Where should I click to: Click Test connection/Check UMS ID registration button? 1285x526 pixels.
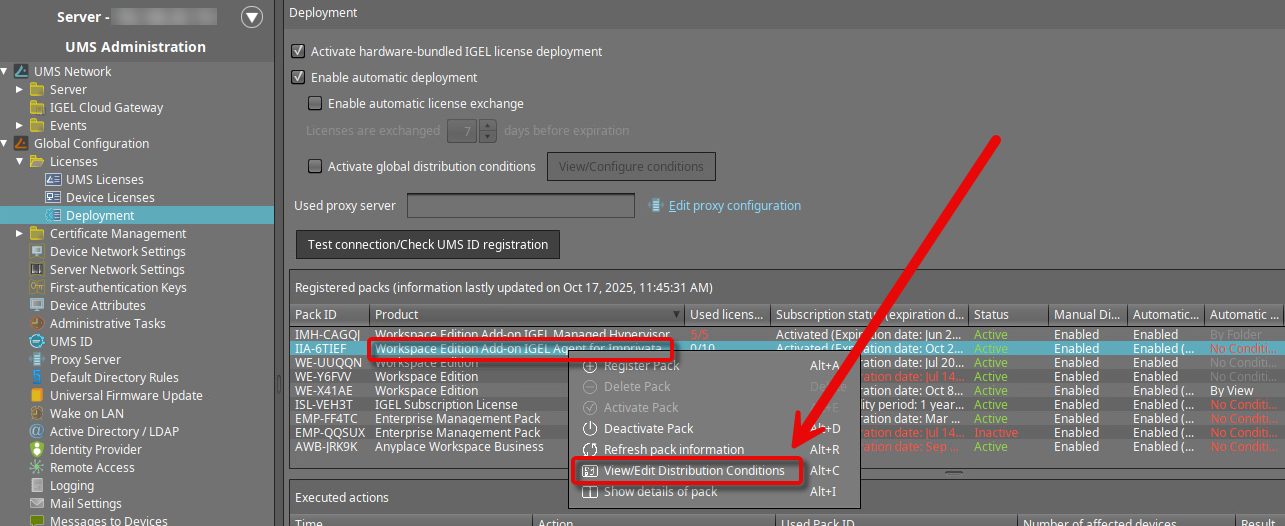[427, 244]
